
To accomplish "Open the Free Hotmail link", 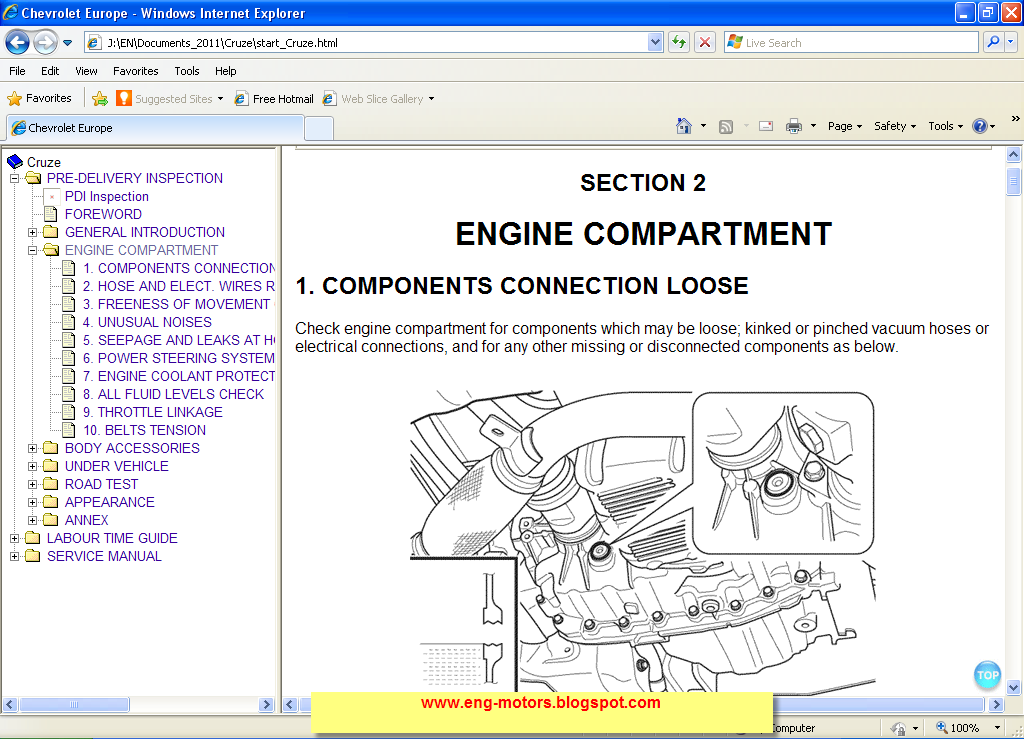I will pos(274,99).
